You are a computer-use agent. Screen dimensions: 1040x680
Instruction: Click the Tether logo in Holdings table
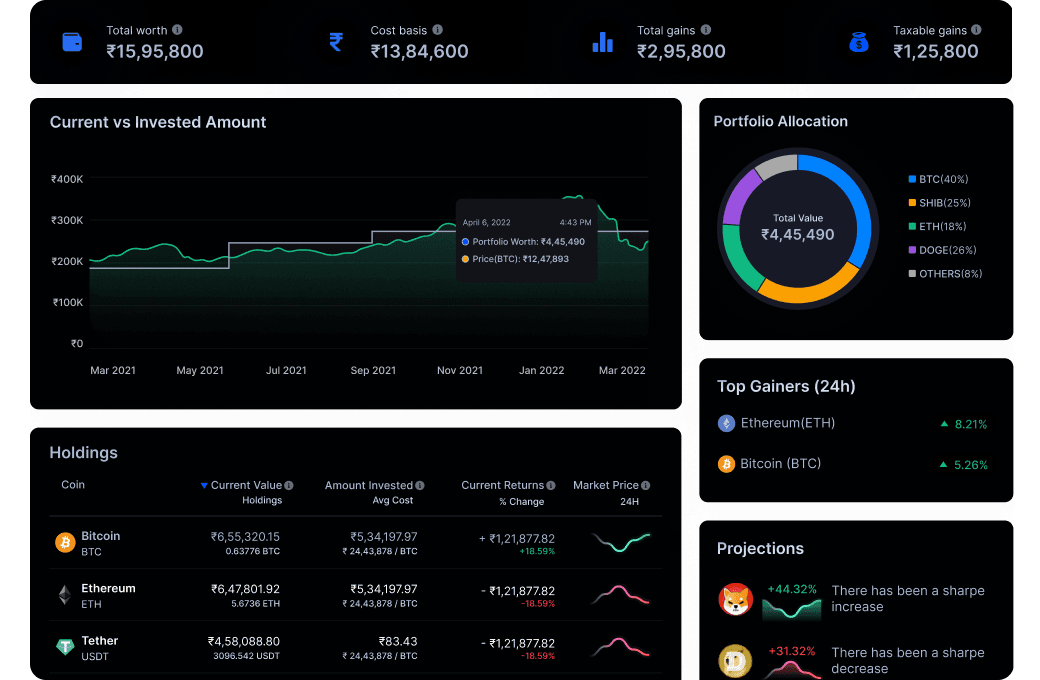[x=65, y=647]
